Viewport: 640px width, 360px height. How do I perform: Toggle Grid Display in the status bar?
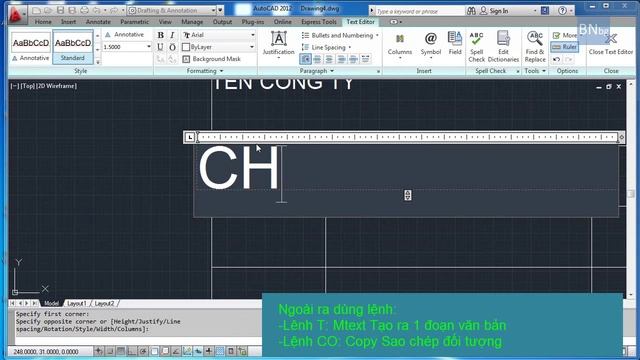coord(121,351)
